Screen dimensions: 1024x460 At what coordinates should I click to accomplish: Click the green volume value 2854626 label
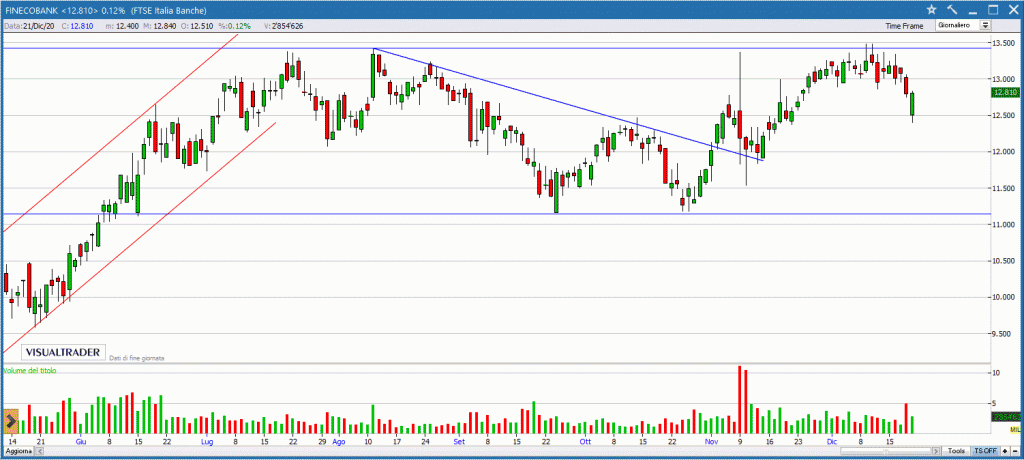[x=1006, y=416]
